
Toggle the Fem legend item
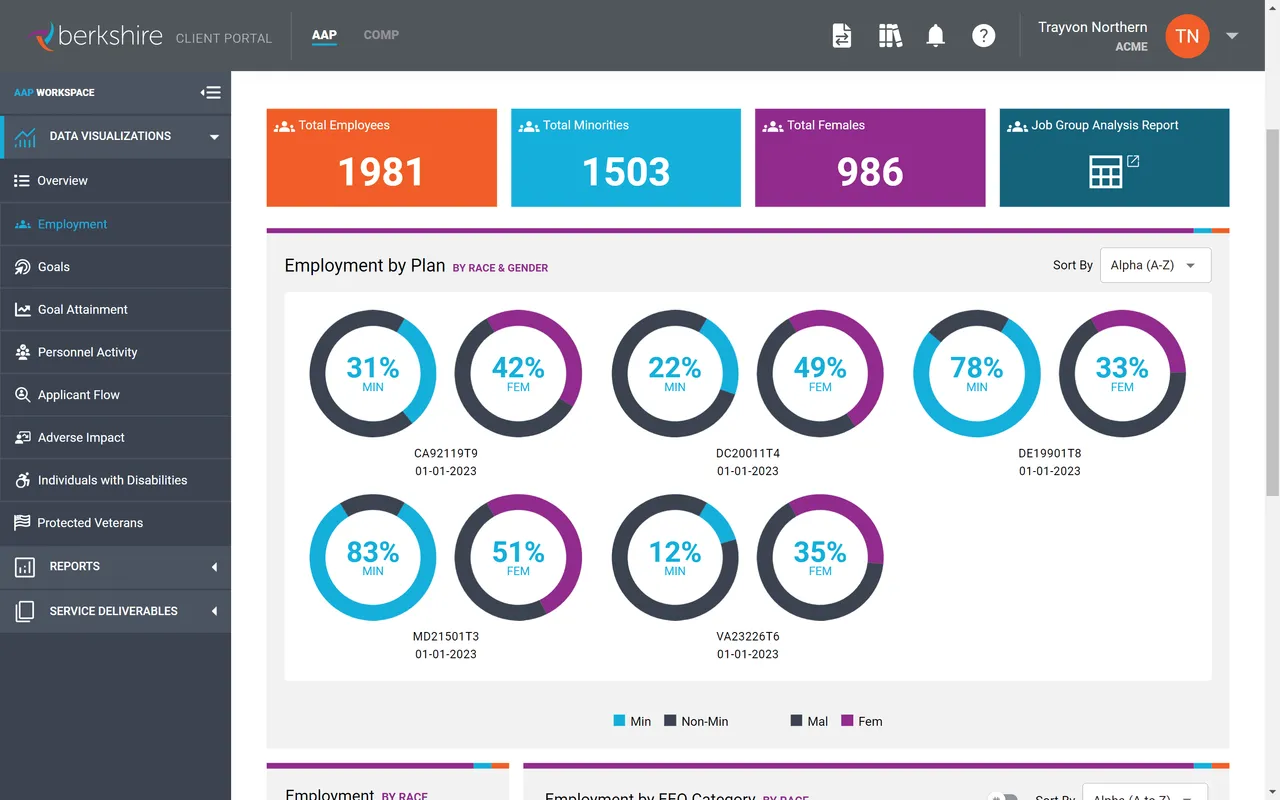click(862, 720)
